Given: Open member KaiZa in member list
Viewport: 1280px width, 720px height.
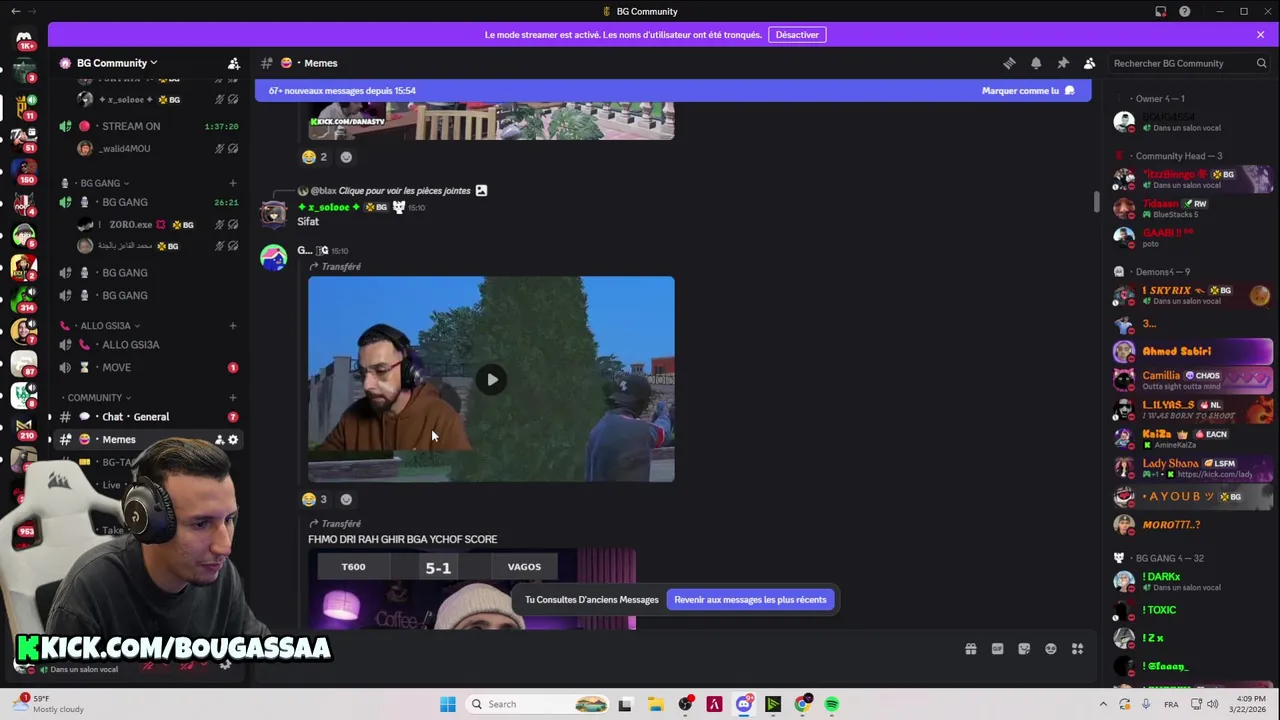Looking at the screenshot, I should 1192,438.
